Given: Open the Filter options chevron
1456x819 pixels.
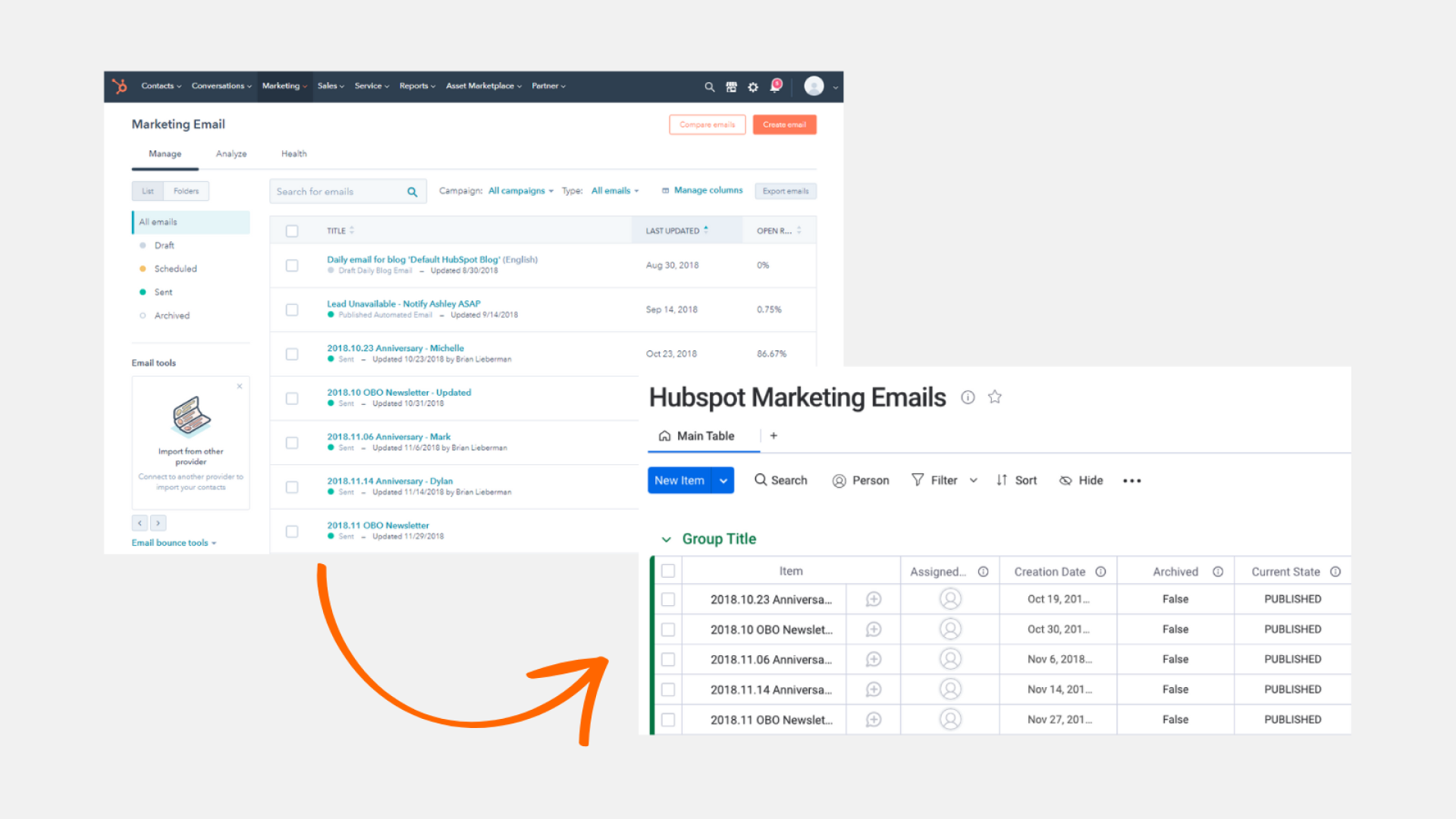Looking at the screenshot, I should point(974,481).
